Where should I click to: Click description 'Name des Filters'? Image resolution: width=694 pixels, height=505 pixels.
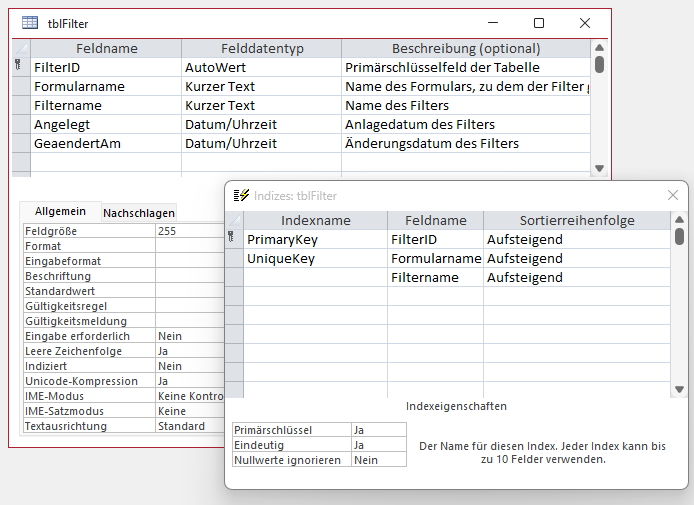click(466, 105)
